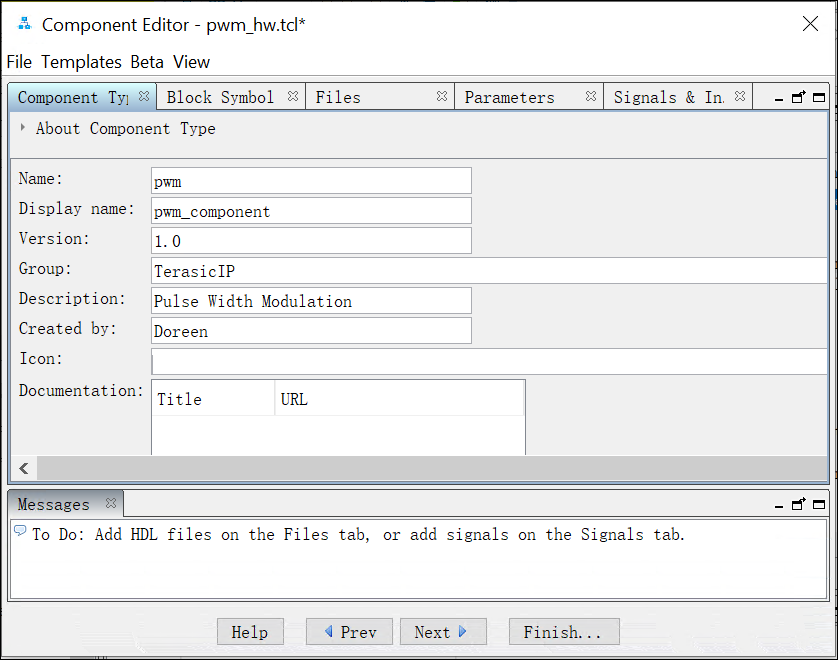Close the Messages tab with its x icon

click(110, 504)
